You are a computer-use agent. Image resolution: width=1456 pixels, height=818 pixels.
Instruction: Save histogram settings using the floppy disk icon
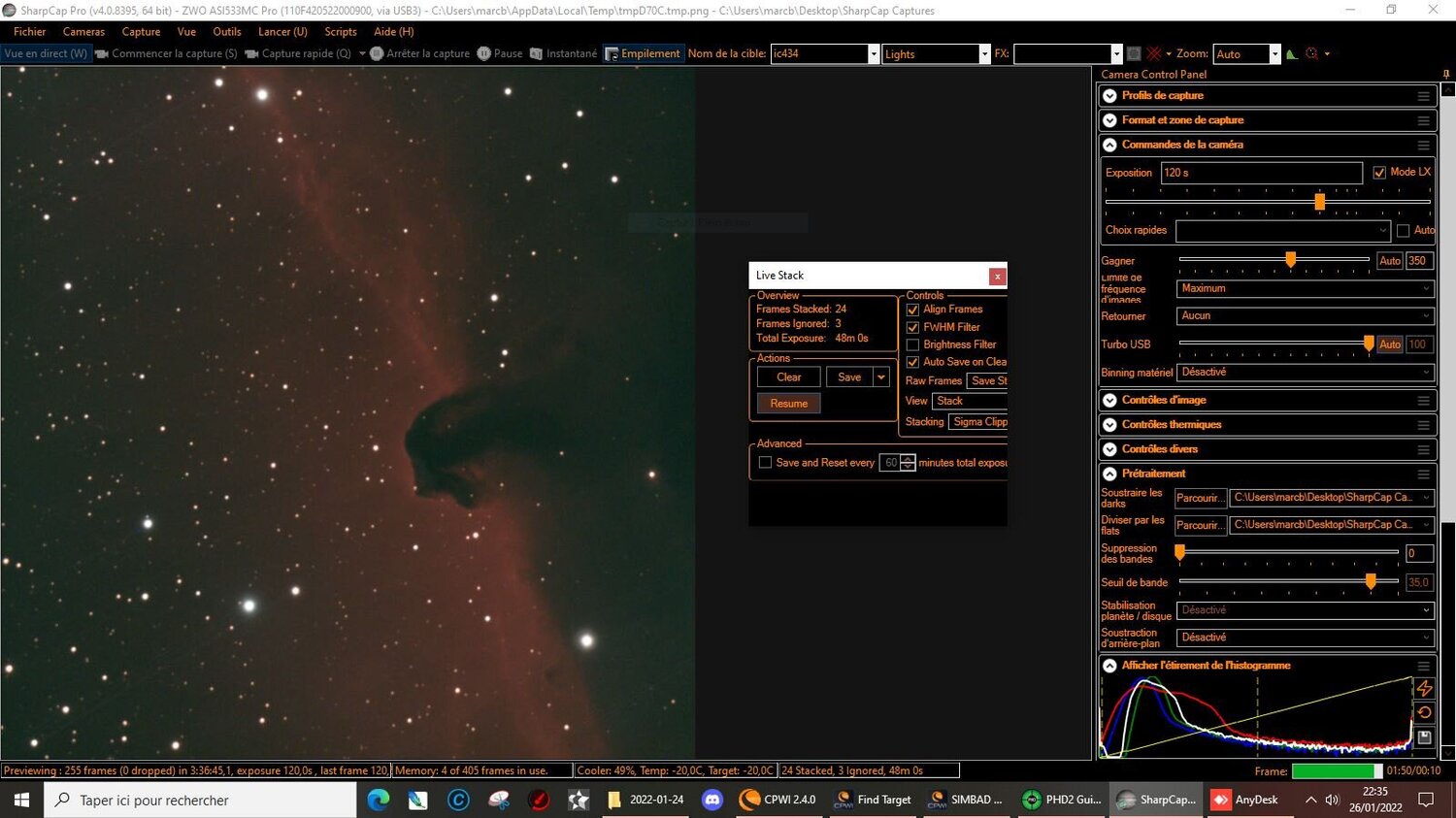point(1424,736)
